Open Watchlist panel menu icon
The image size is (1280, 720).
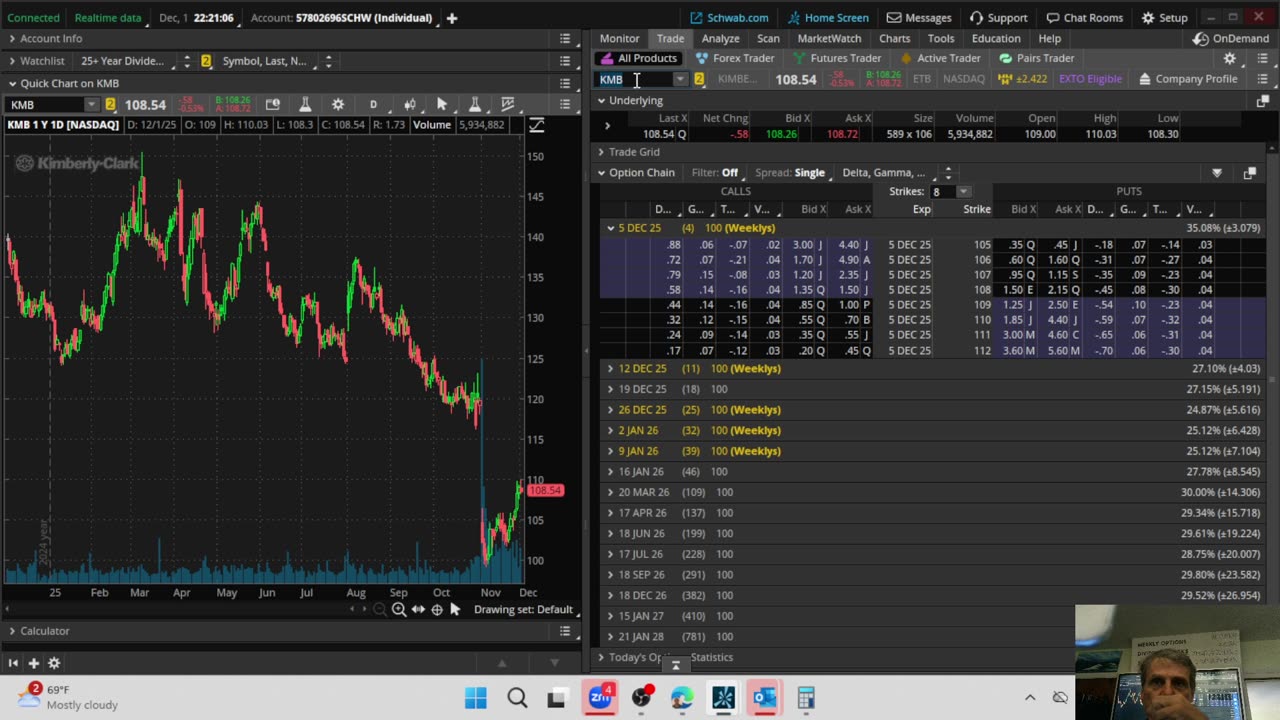click(565, 61)
